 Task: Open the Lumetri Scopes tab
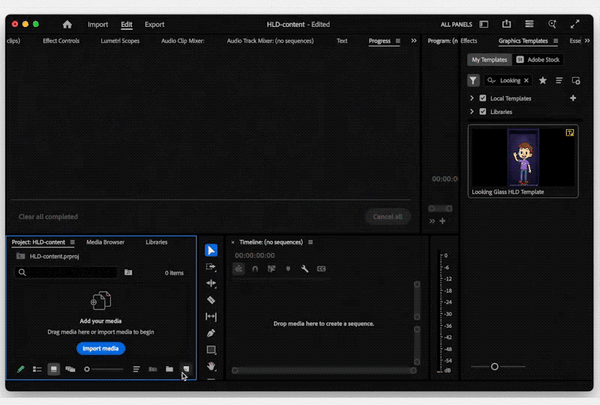120,41
